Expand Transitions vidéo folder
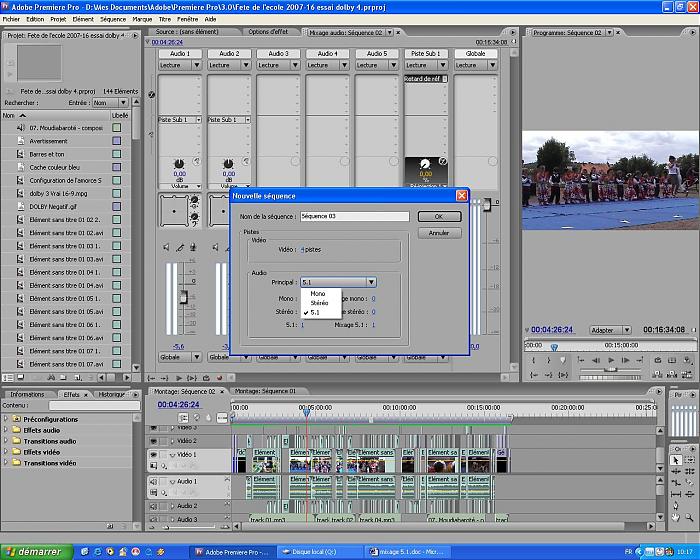The width and height of the screenshot is (700, 560). [6, 463]
